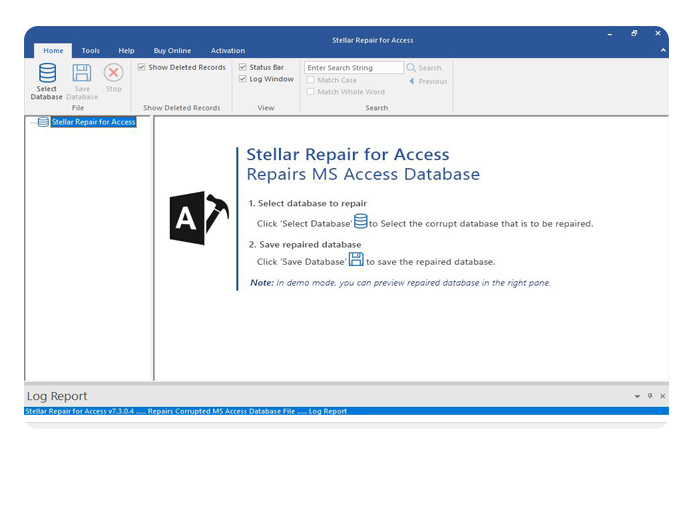Click the '2. Save repaired database' text
699x518 pixels.
pos(305,244)
